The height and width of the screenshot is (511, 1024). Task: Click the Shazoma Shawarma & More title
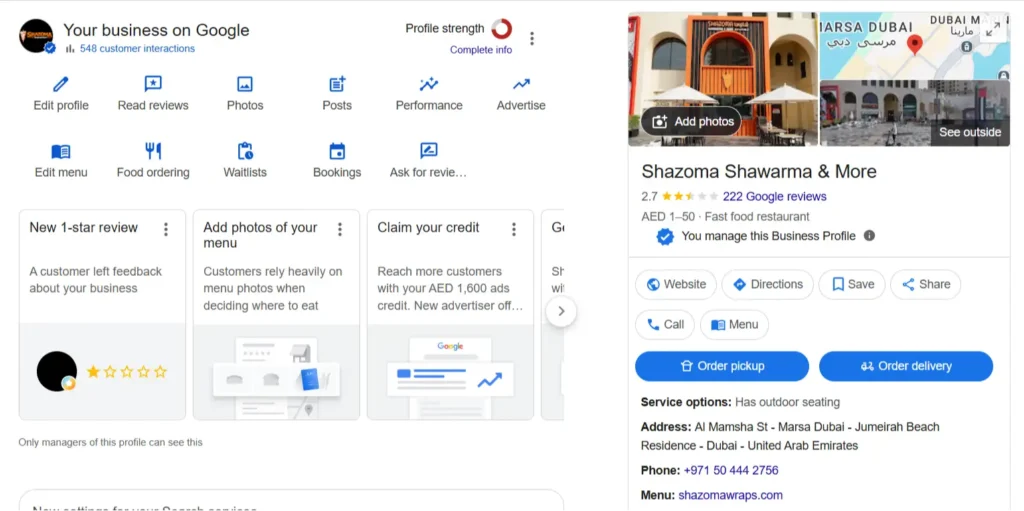[759, 171]
